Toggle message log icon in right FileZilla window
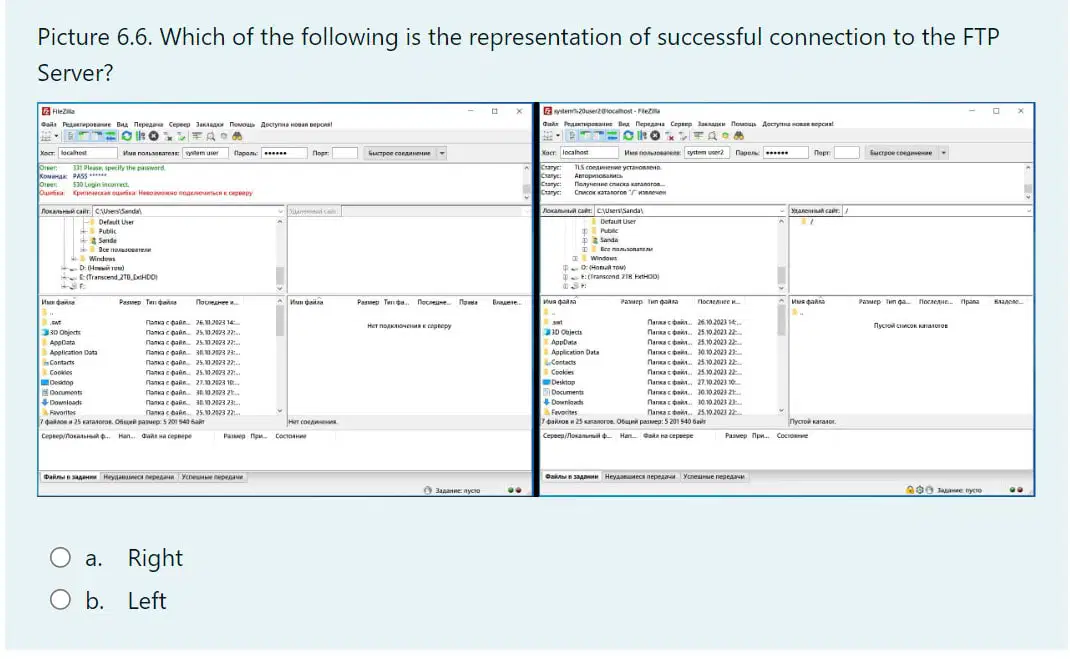 (x=572, y=136)
